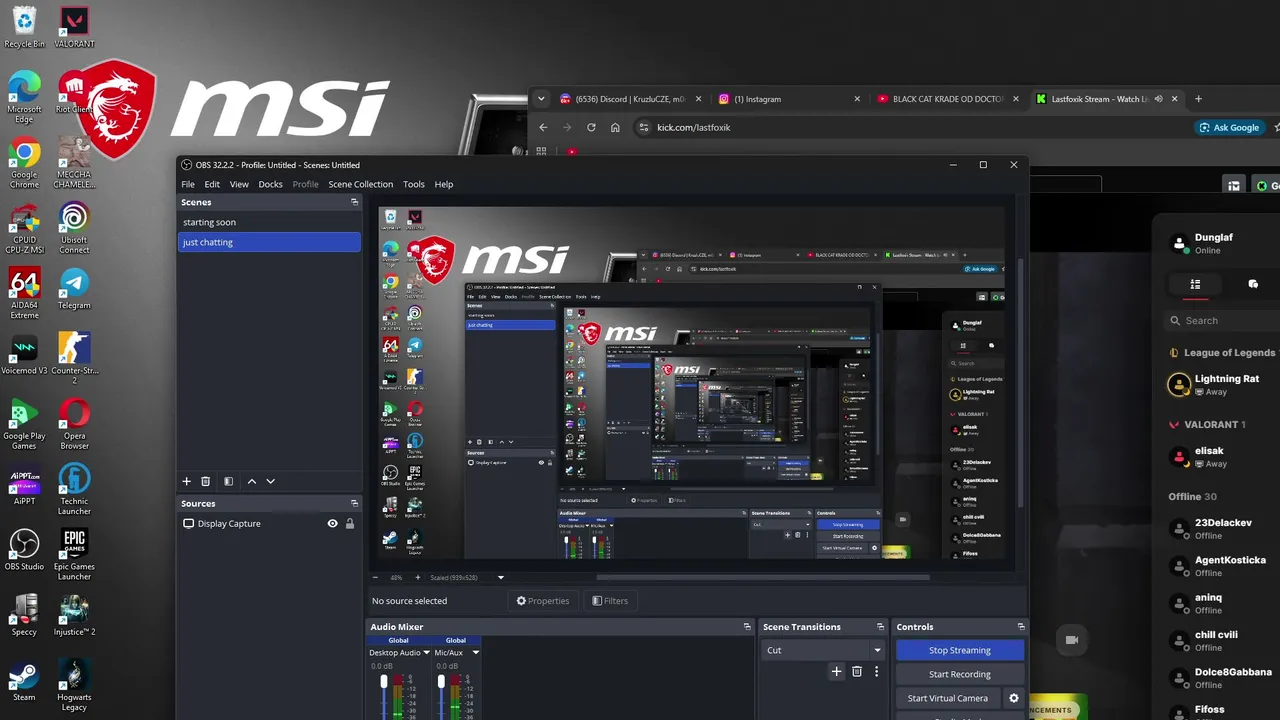Click Start Recording button
This screenshot has height=720, width=1280.
coord(960,674)
